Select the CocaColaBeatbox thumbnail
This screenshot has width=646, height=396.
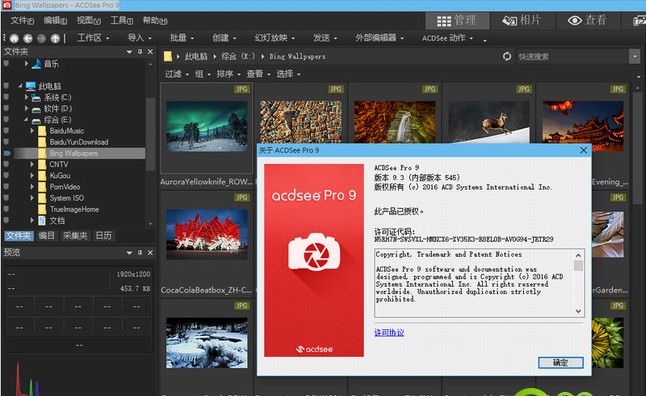(207, 235)
